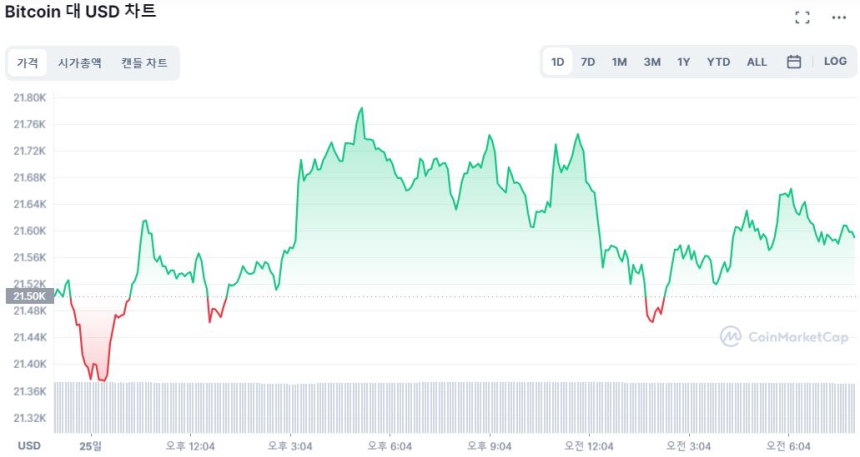860x457 pixels.
Task: Show ALL time price history
Action: point(757,62)
